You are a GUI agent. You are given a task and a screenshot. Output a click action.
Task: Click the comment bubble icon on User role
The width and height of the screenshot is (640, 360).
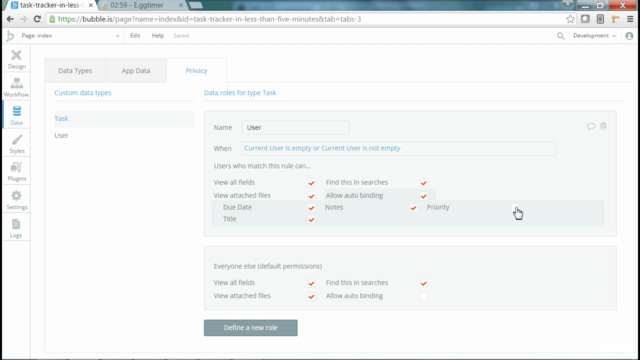click(x=591, y=126)
